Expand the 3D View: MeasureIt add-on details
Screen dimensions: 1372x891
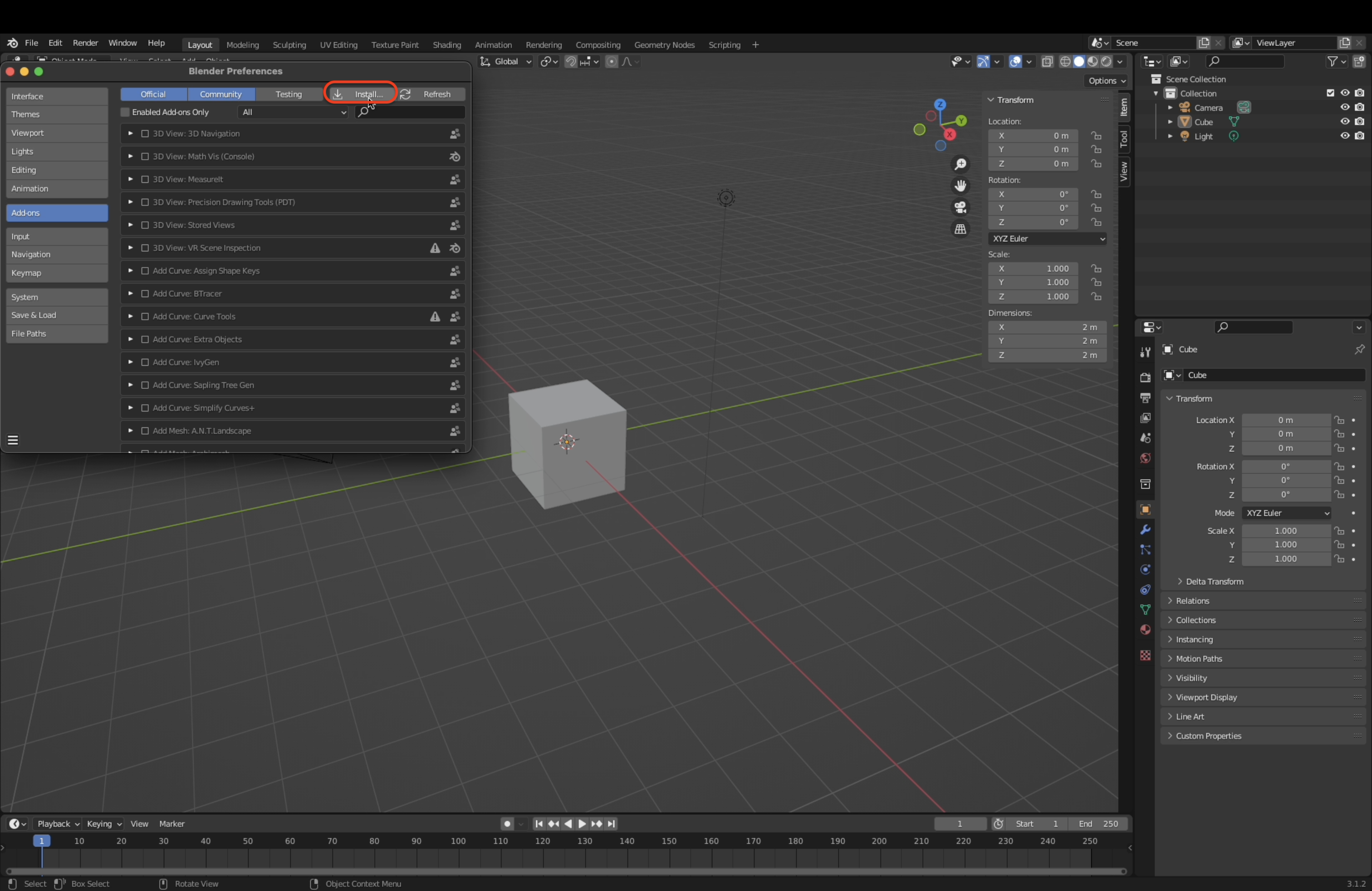[x=130, y=179]
